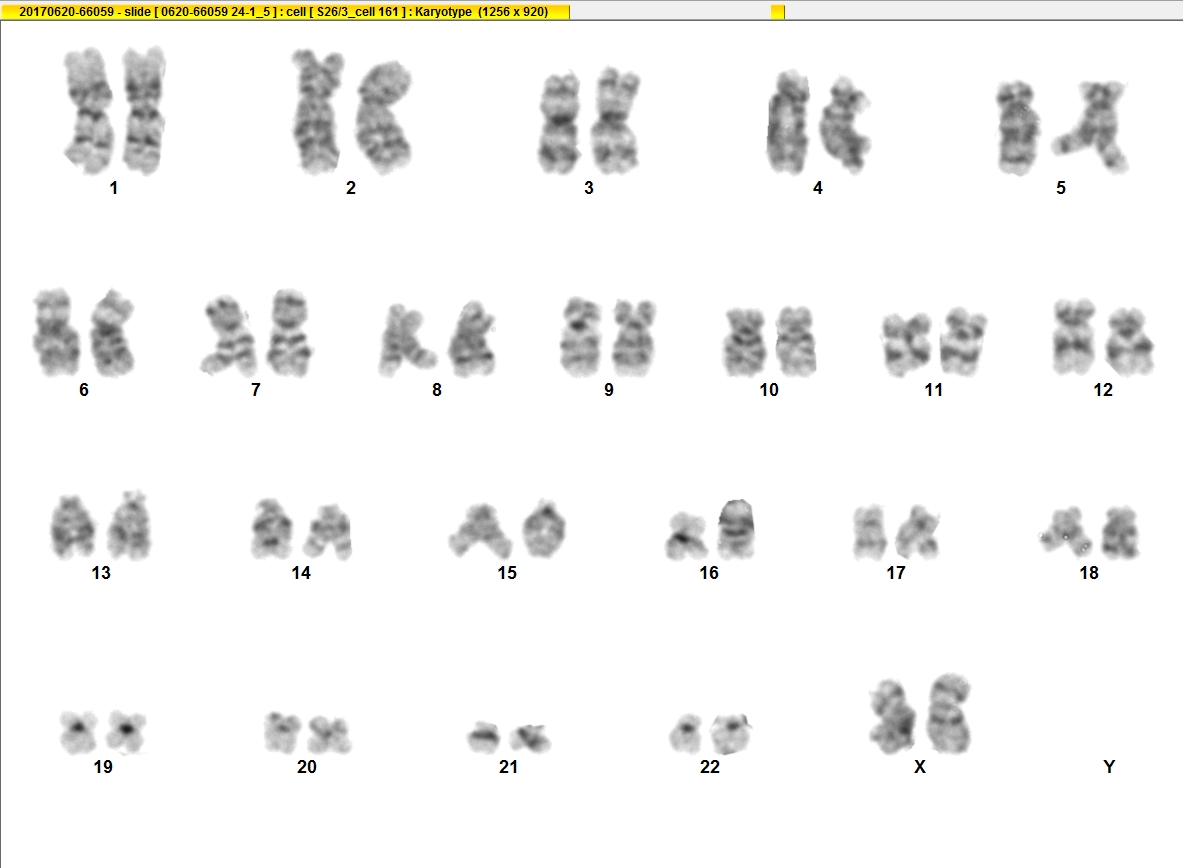
Task: Click the chromosome label "3"
Action: click(588, 188)
